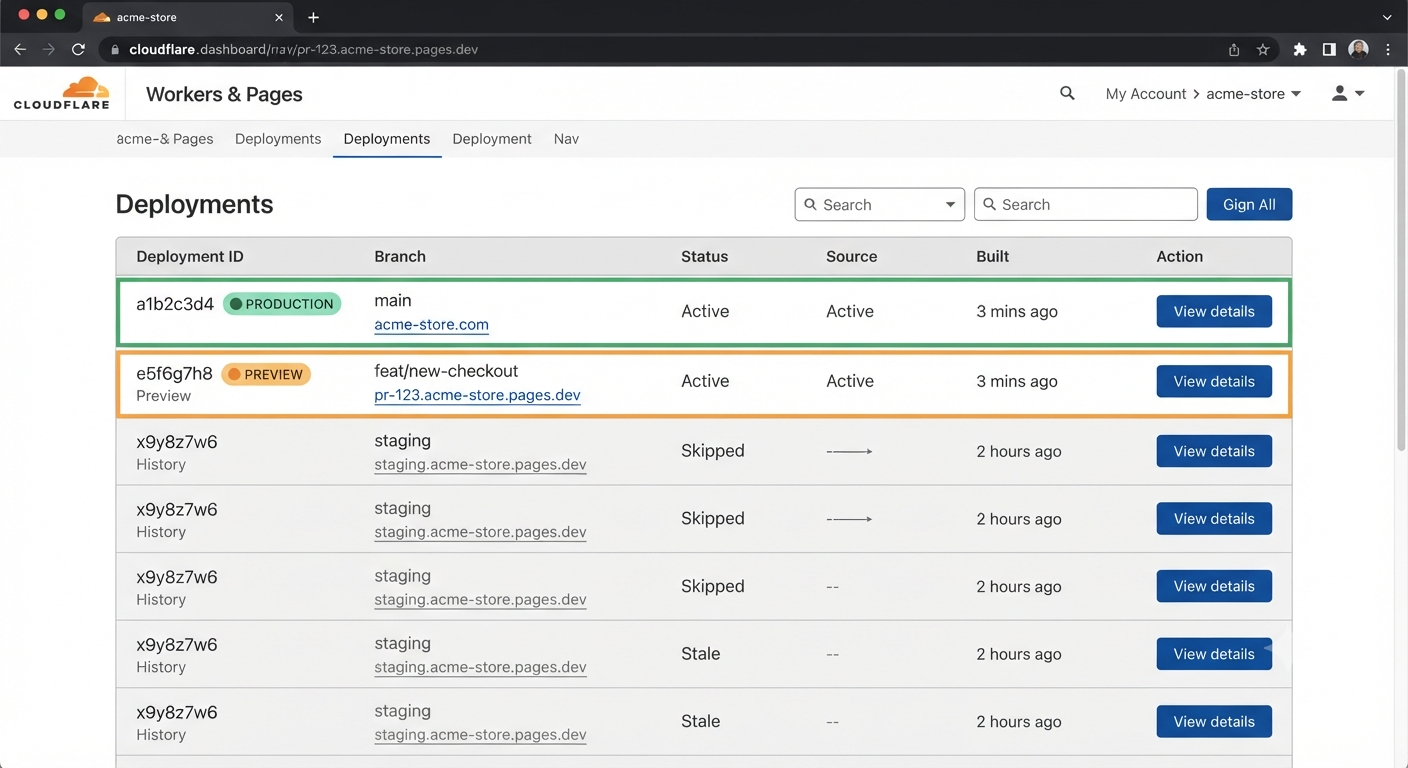
Task: Expand the tab search chevron
Action: 1387,17
